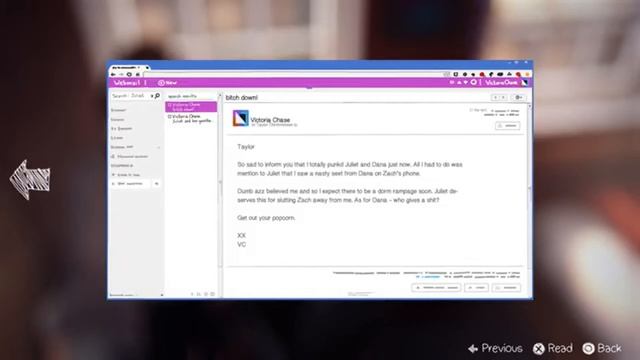Click the message pane vertical scrollbar
640x360 pixels.
click(x=529, y=188)
